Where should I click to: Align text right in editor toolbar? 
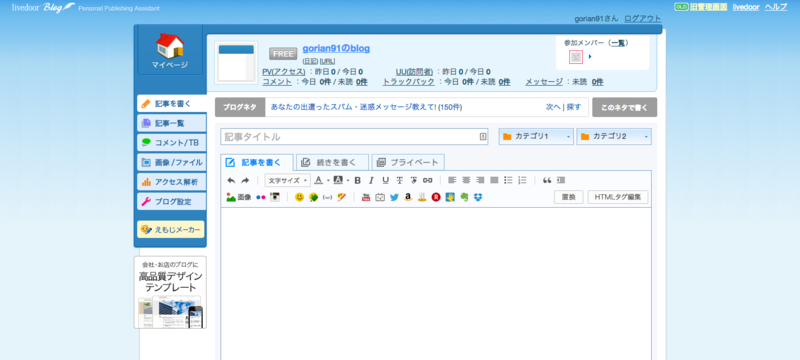pos(480,181)
